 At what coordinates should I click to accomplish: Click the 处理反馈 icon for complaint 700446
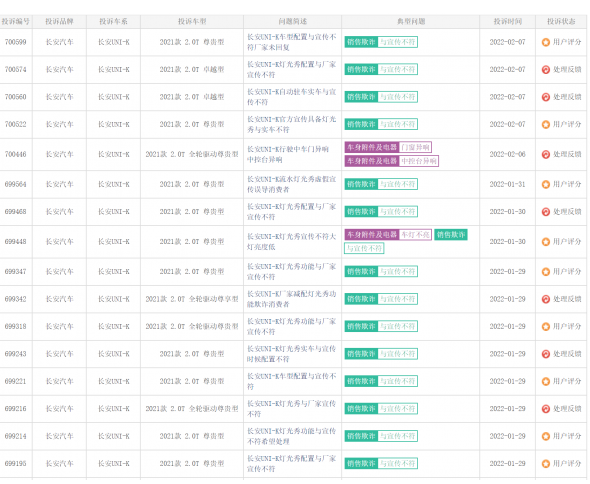[x=546, y=154]
